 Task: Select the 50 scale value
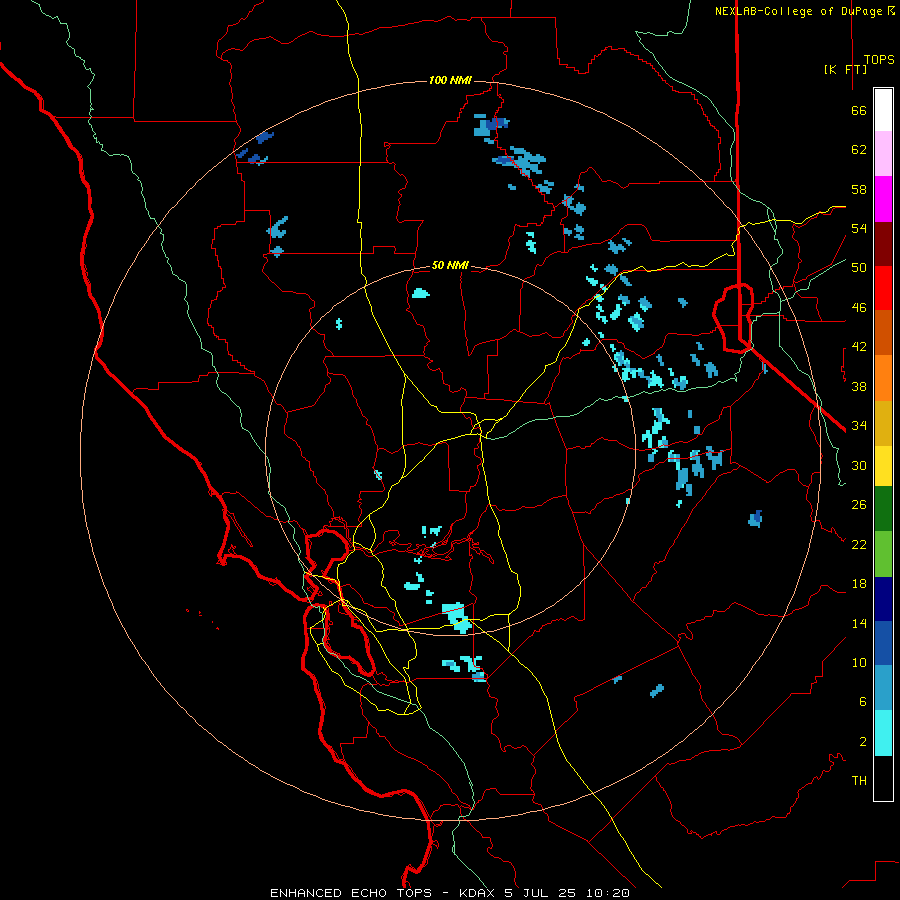[859, 268]
